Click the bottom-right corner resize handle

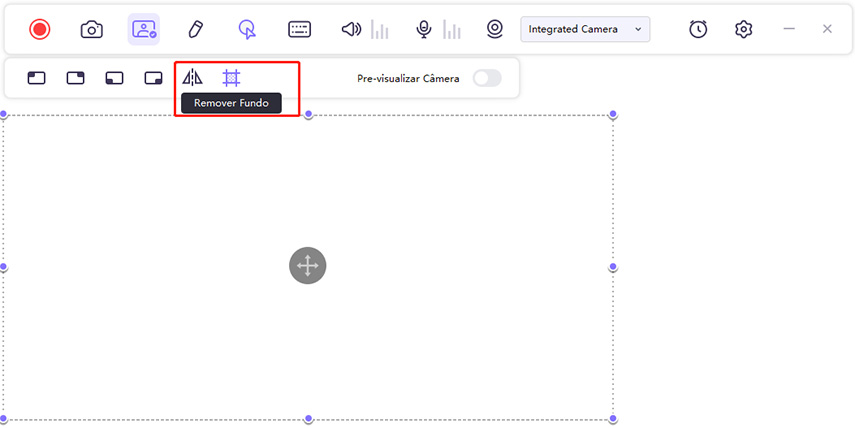[613, 419]
